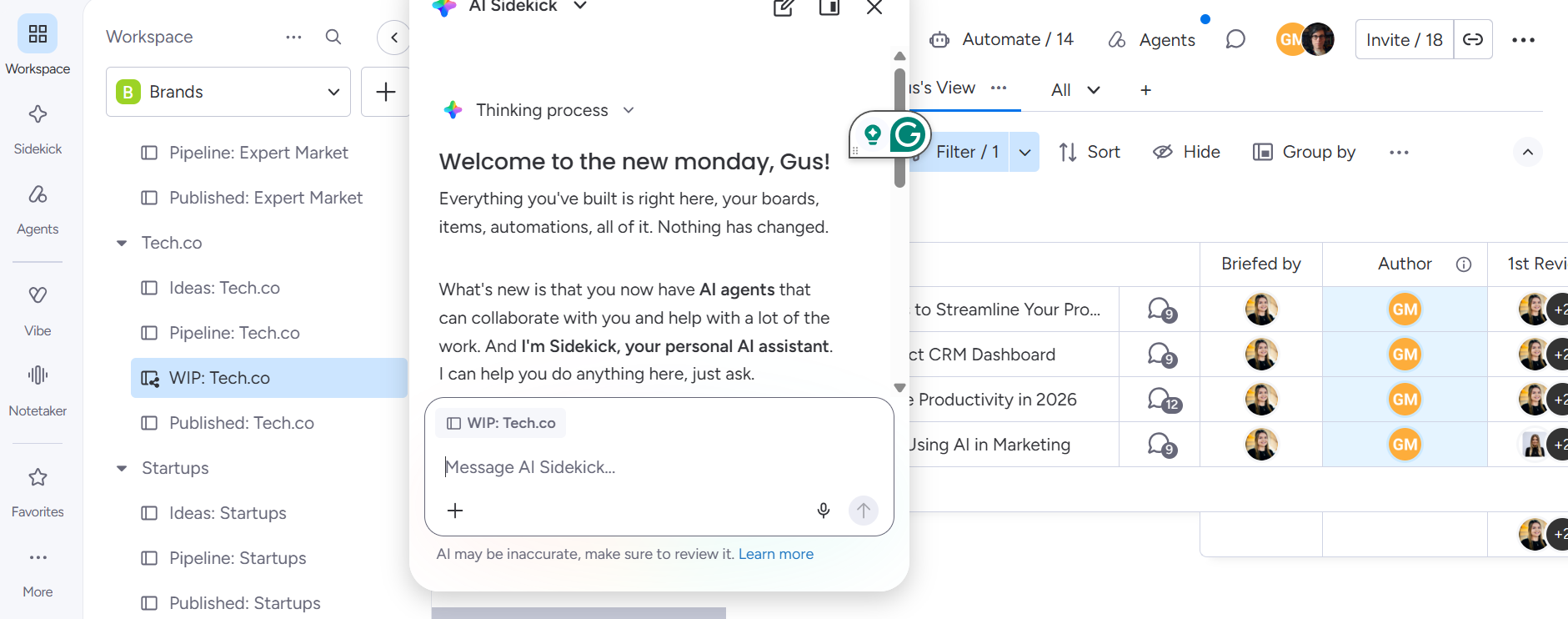The width and height of the screenshot is (1568, 619).
Task: Collapse the workspace navigation panel
Action: [x=394, y=38]
